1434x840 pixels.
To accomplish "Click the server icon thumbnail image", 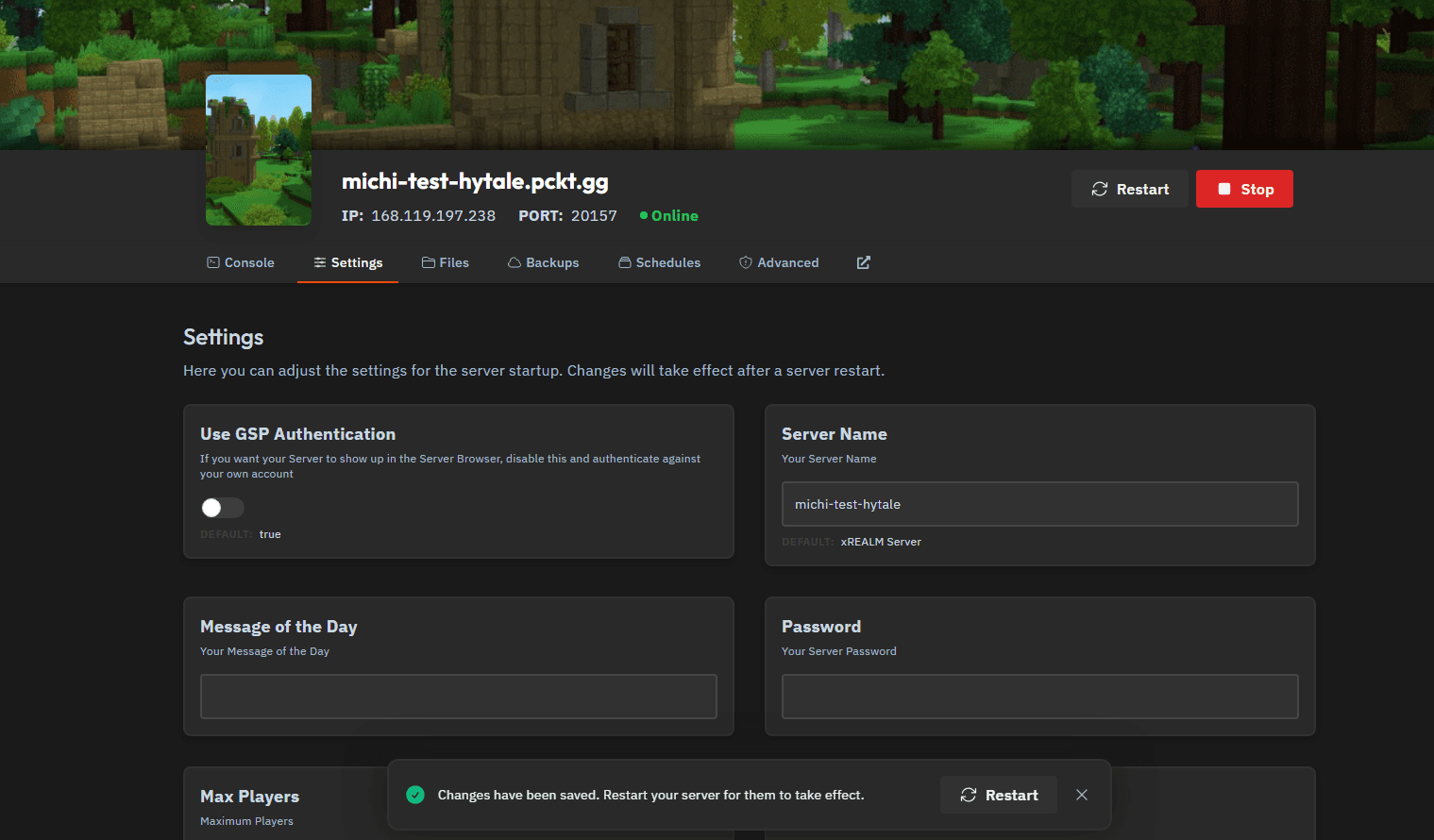I will (258, 149).
